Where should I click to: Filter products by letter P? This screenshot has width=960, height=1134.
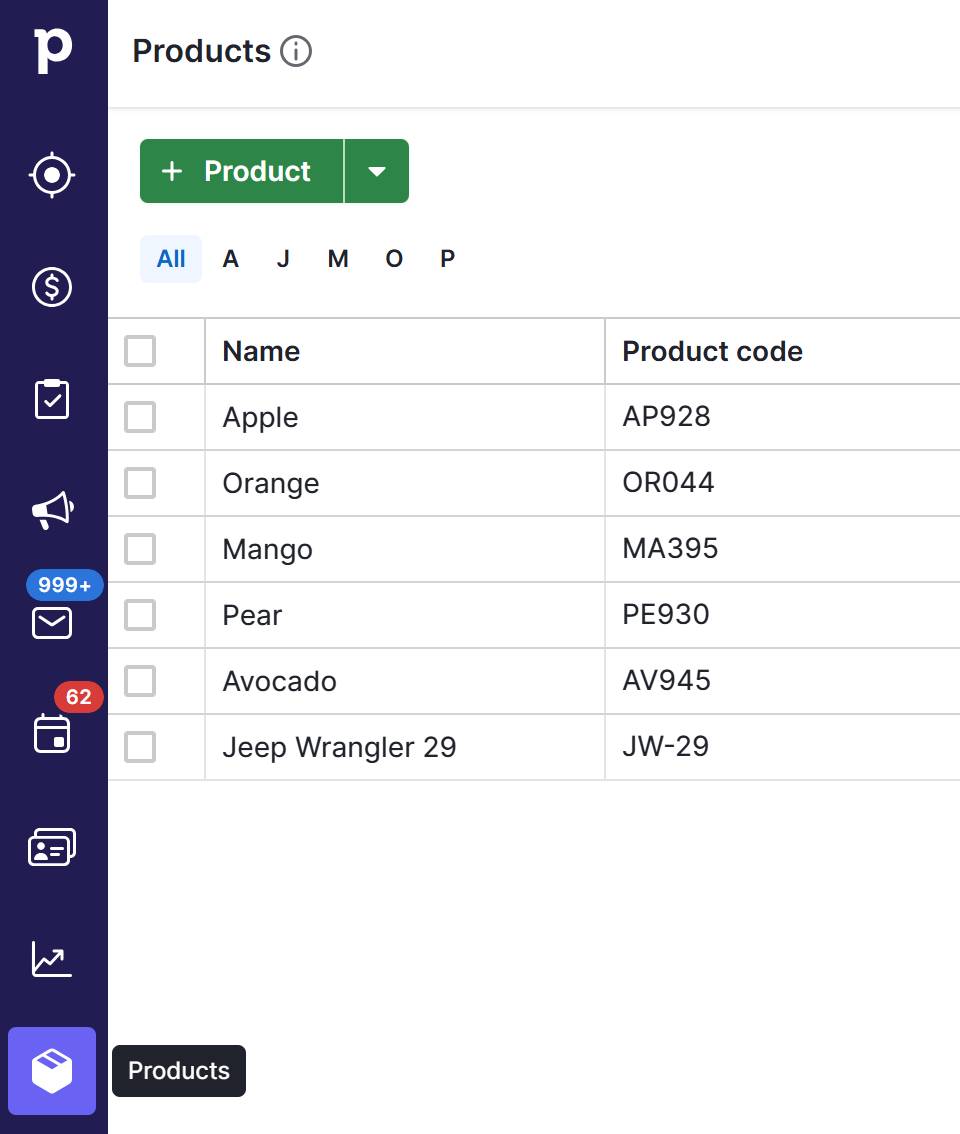[448, 259]
